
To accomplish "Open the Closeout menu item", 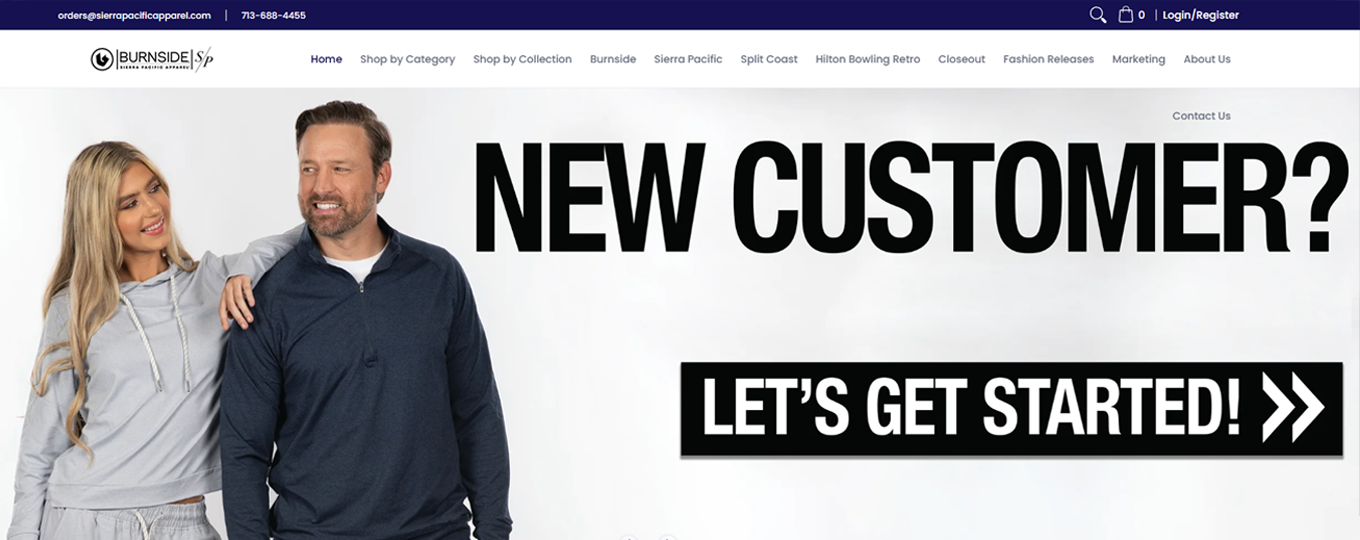I will pos(961,59).
